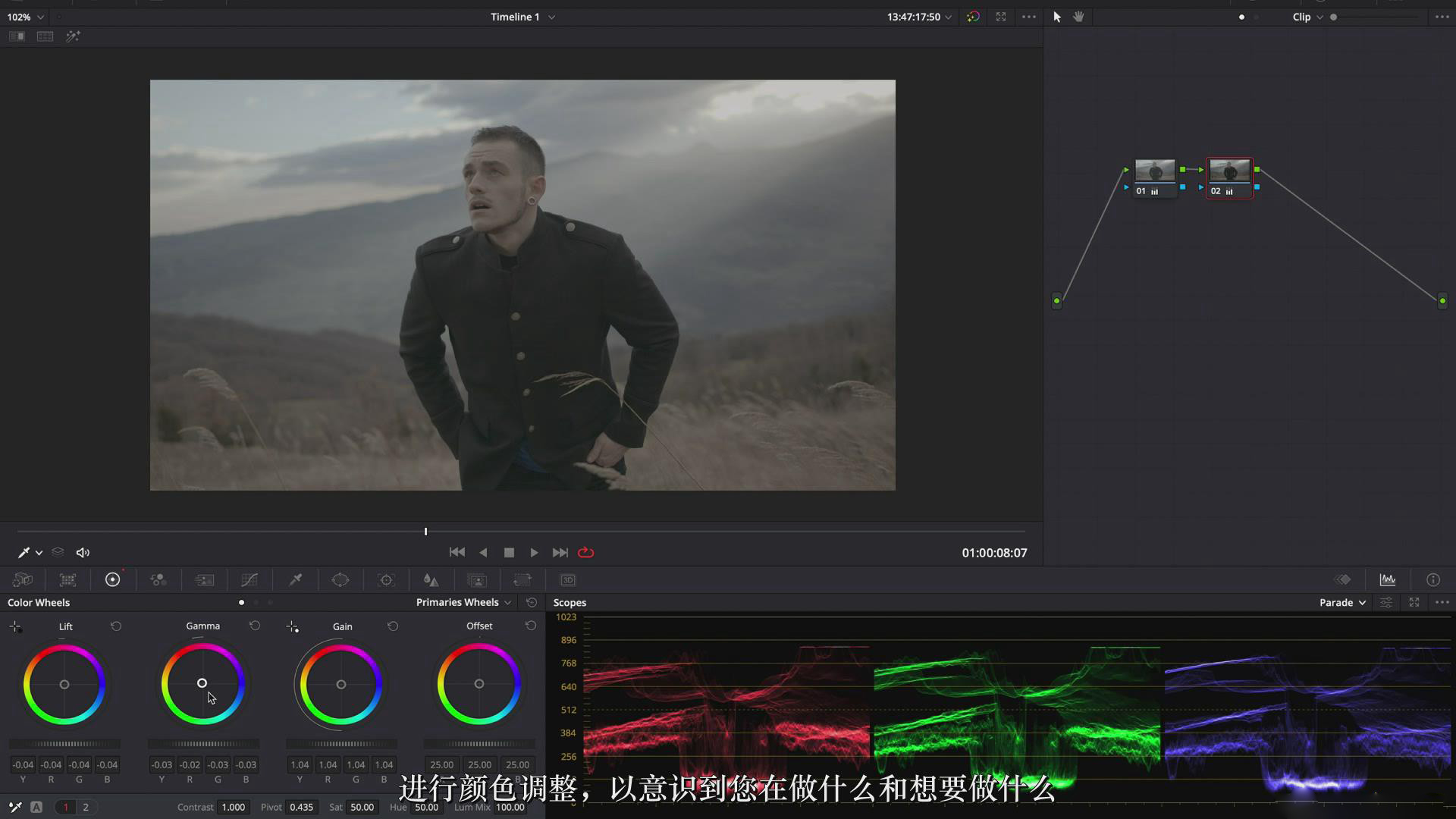The width and height of the screenshot is (1456, 819).
Task: Reset the Lift wheel
Action: (x=116, y=626)
